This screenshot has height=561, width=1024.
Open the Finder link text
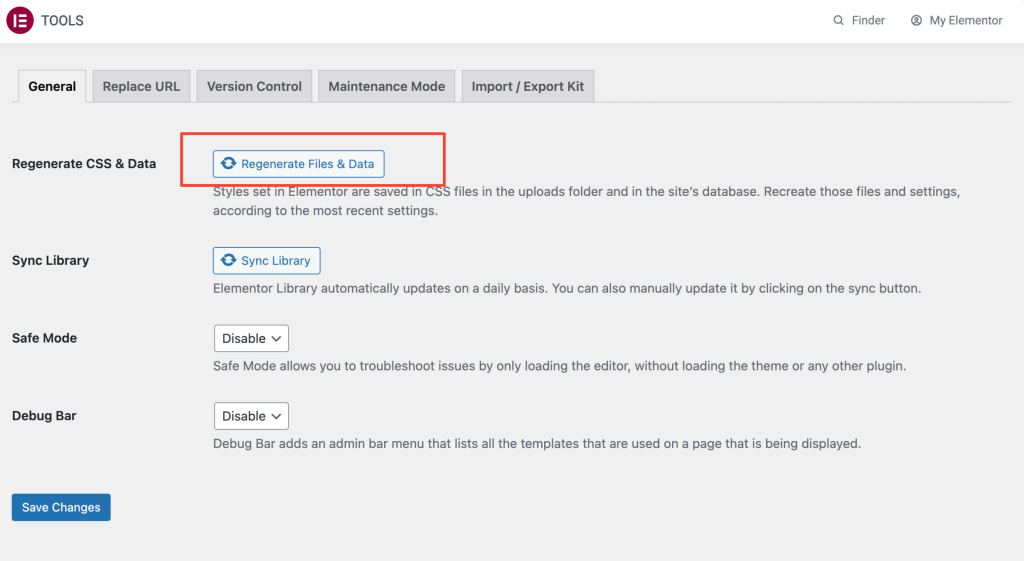pyautogui.click(x=868, y=20)
